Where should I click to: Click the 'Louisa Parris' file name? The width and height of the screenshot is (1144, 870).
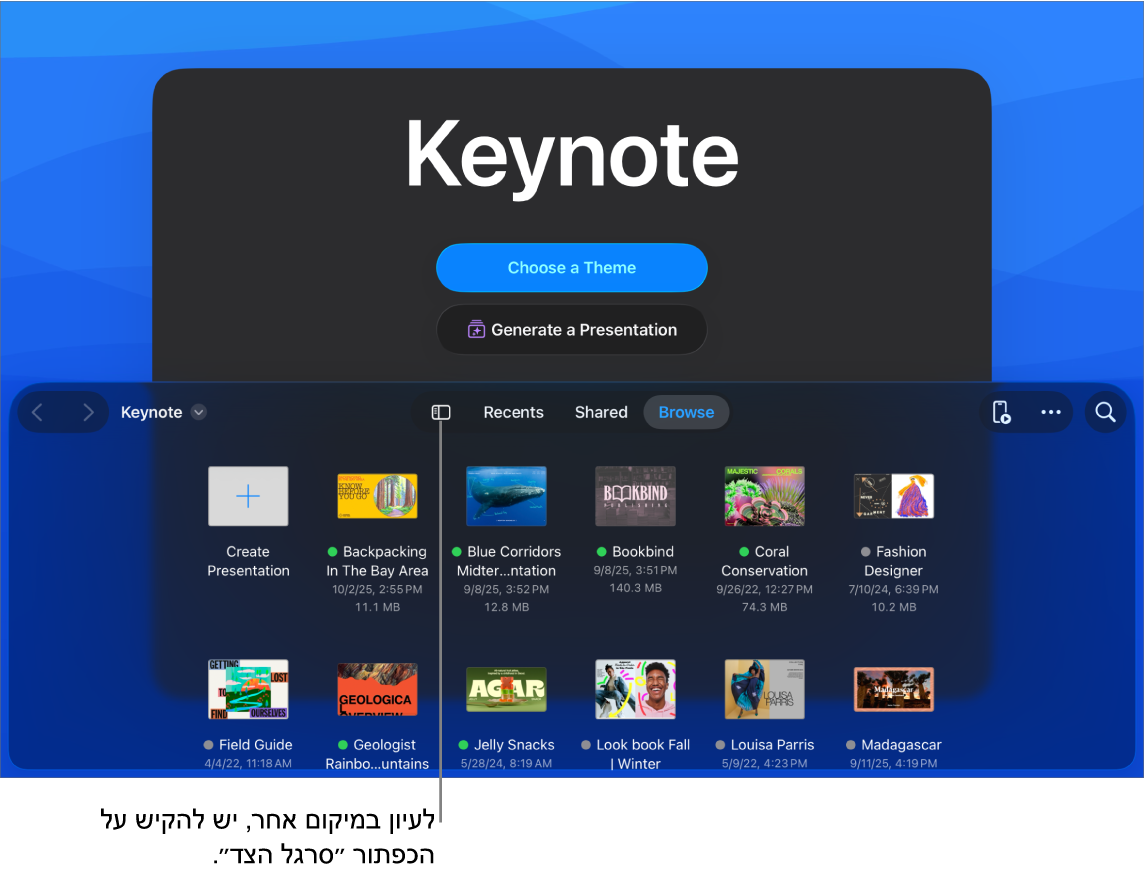point(772,745)
